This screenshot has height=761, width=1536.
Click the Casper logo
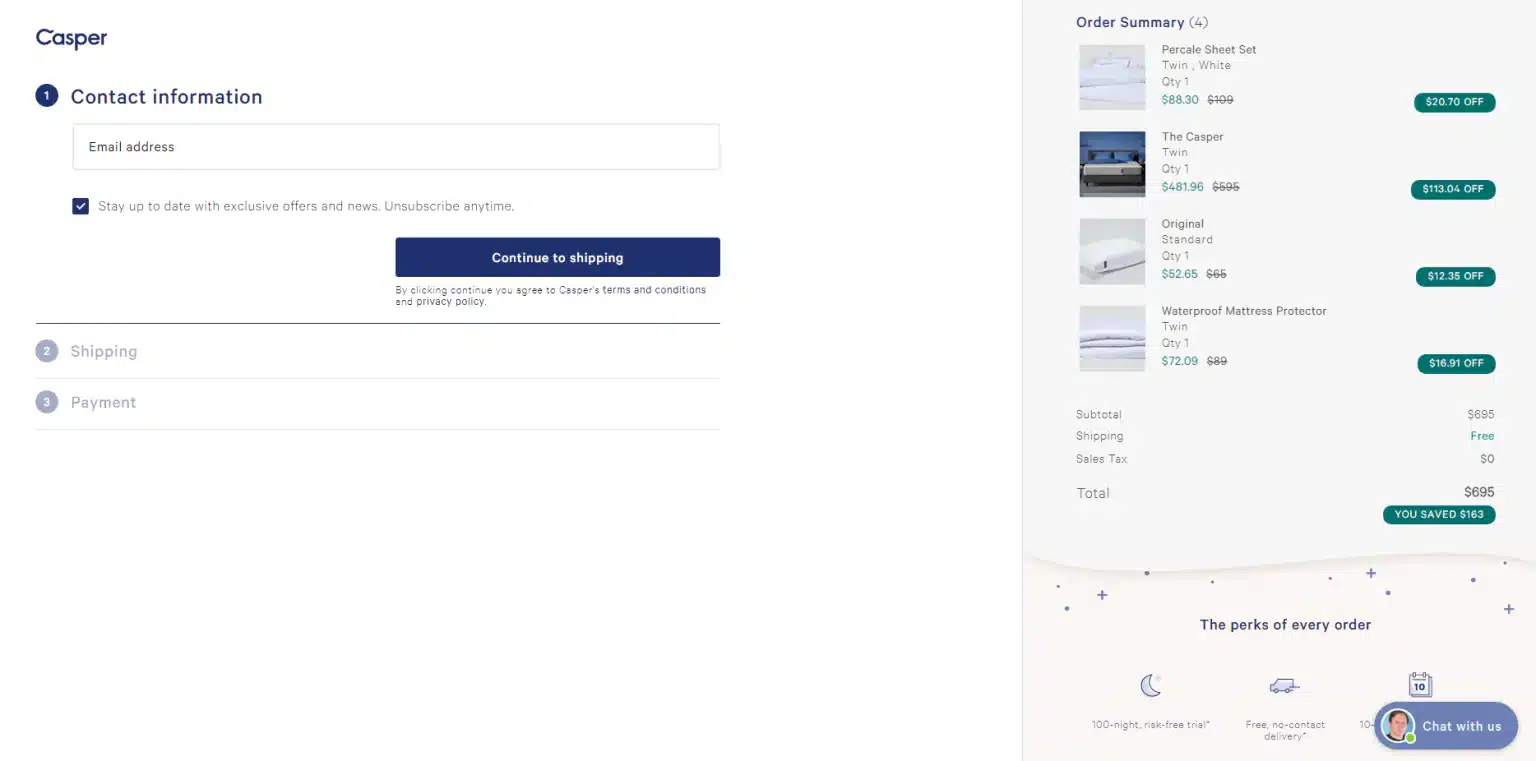(71, 38)
